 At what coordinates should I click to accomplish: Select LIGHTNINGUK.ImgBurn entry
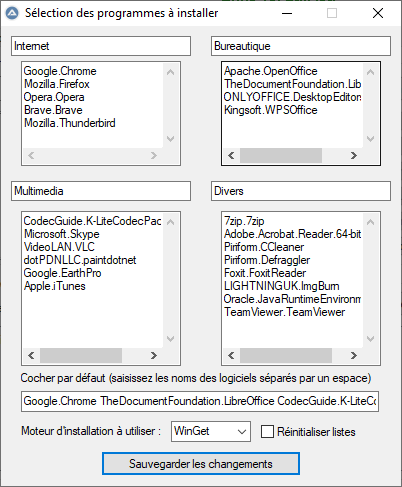coord(282,286)
